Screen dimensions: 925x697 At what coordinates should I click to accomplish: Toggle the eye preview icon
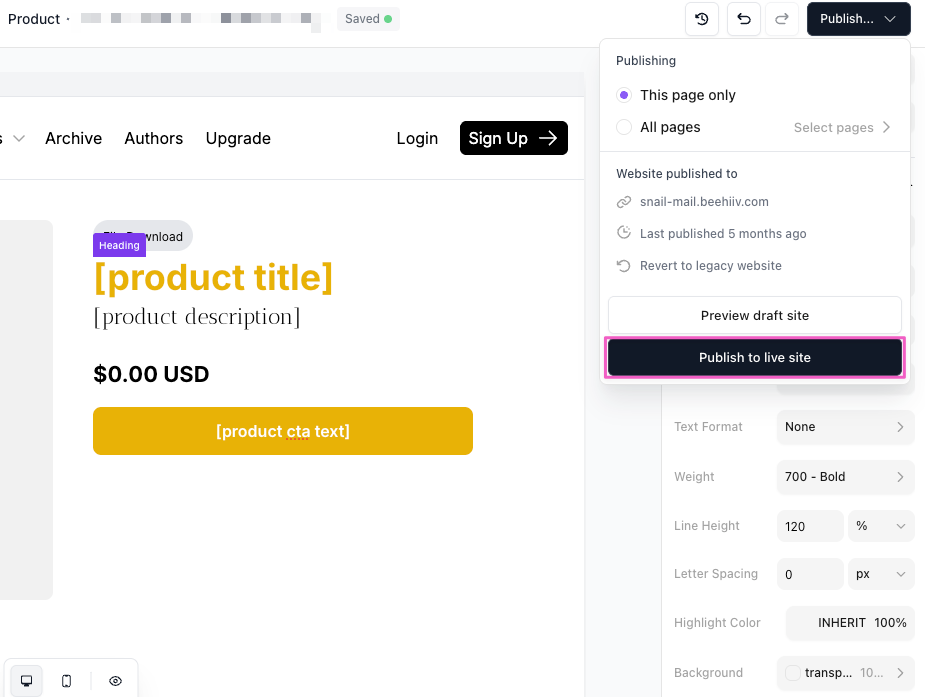click(115, 681)
